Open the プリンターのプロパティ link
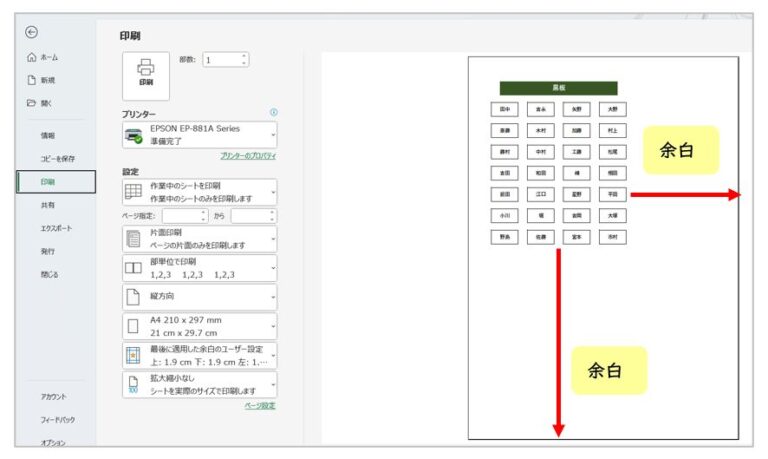768x459 pixels. pyautogui.click(x=248, y=156)
